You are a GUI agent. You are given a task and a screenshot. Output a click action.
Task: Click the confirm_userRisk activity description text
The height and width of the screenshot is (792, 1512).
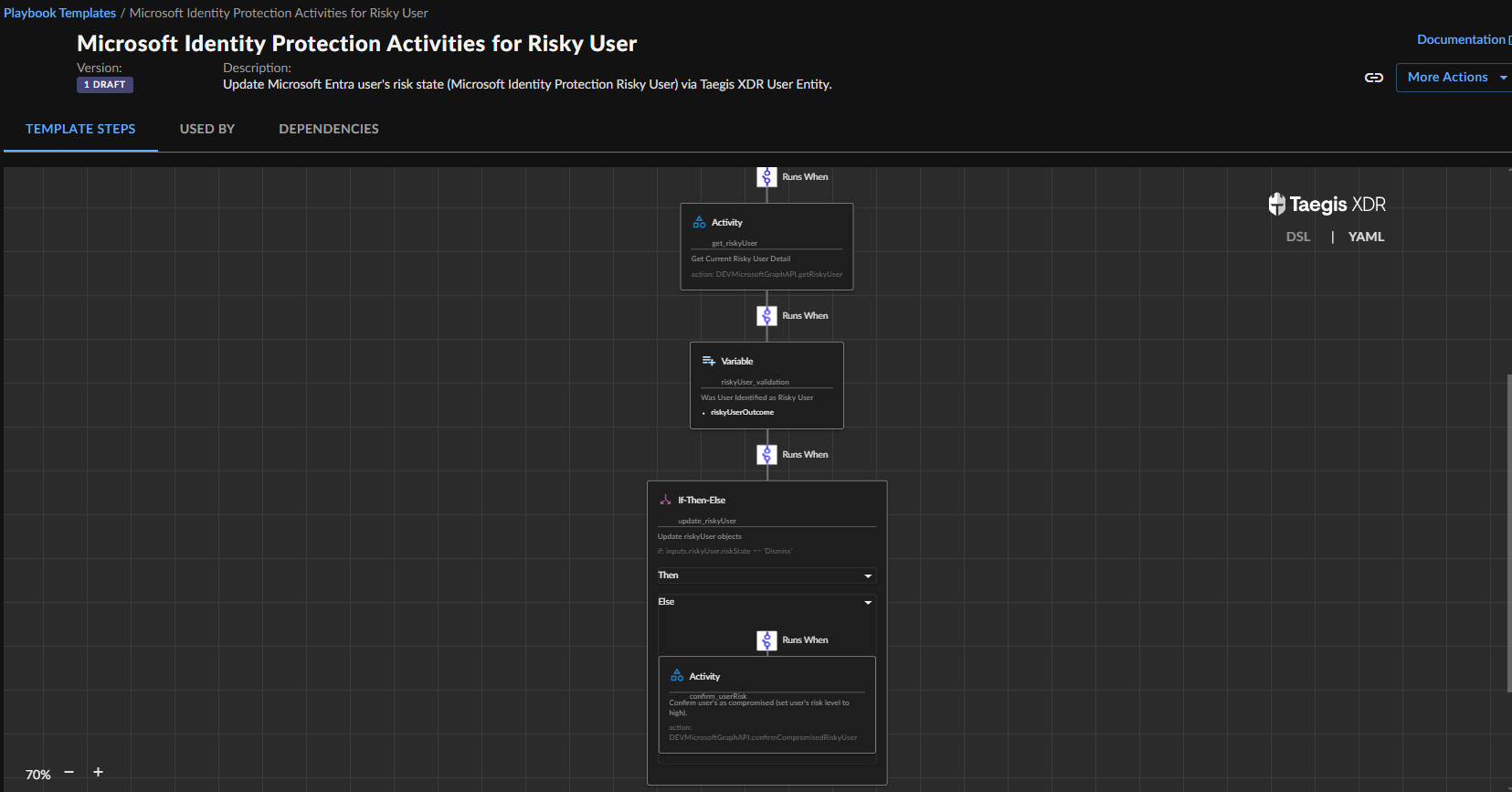tap(759, 708)
